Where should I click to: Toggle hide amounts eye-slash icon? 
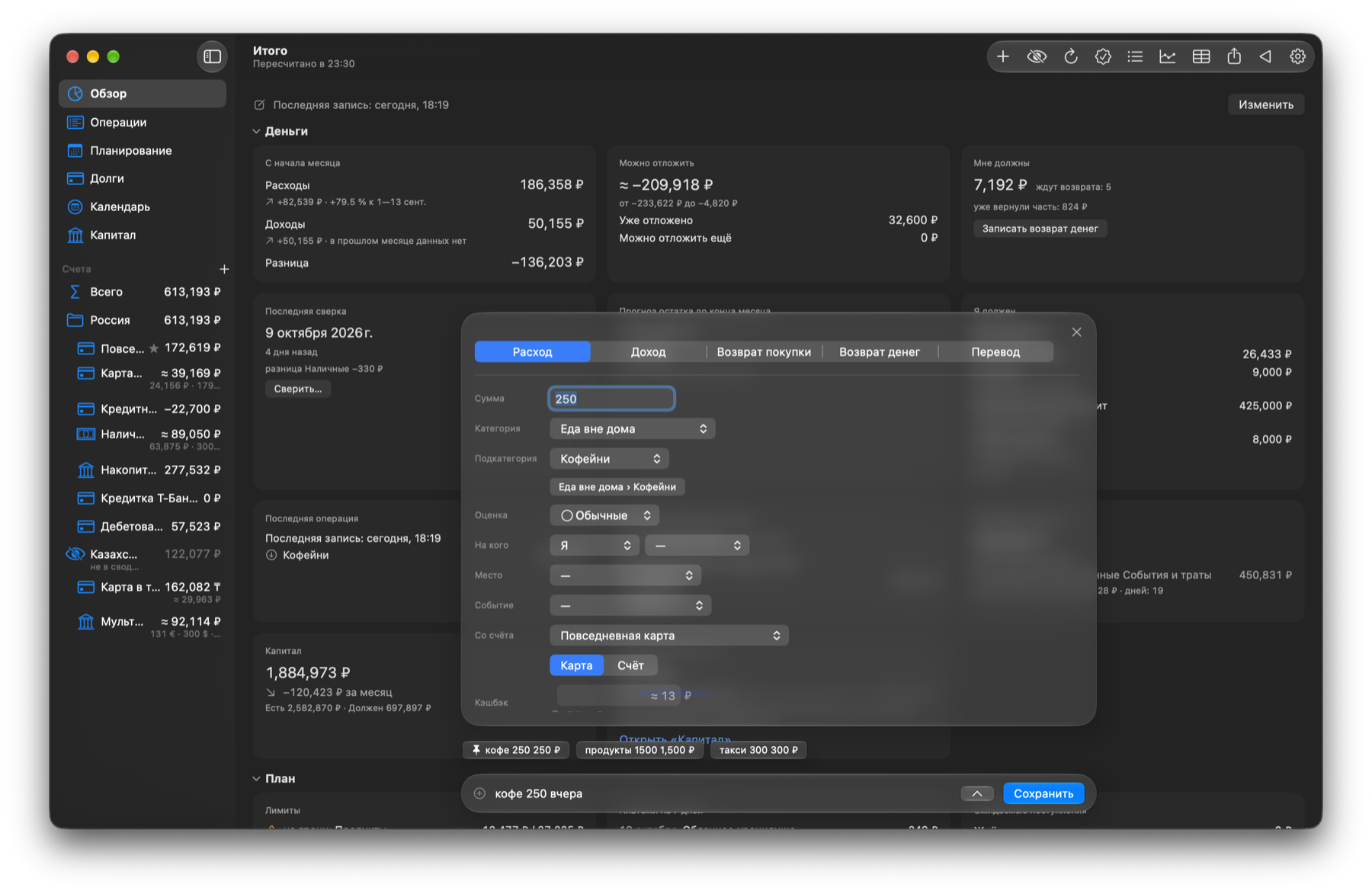(x=1037, y=56)
